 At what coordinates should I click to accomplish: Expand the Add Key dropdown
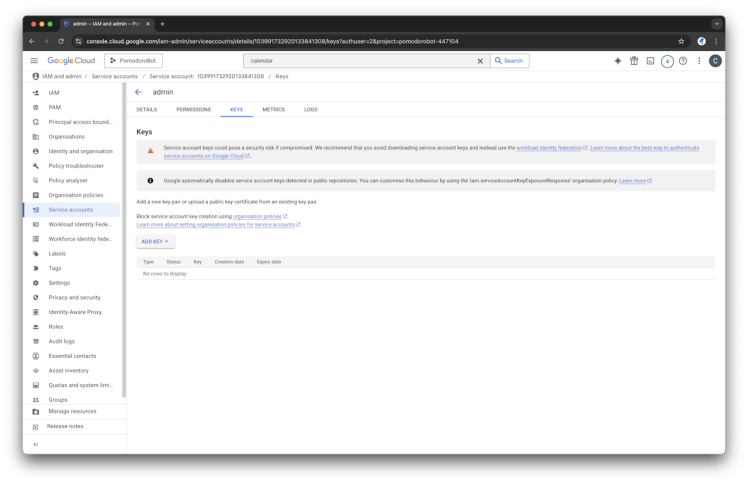coord(155,241)
